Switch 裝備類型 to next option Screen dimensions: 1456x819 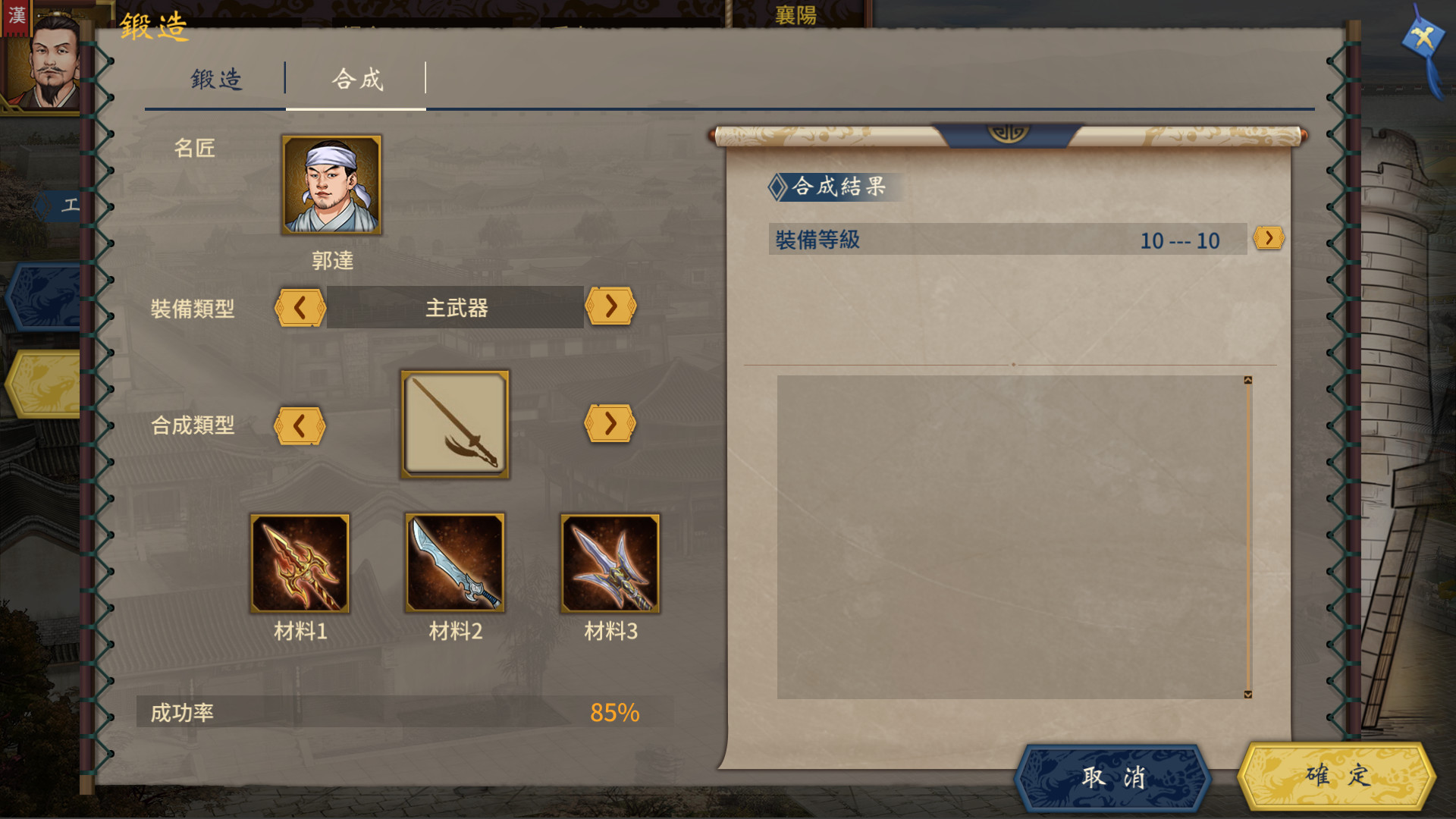[x=610, y=306]
